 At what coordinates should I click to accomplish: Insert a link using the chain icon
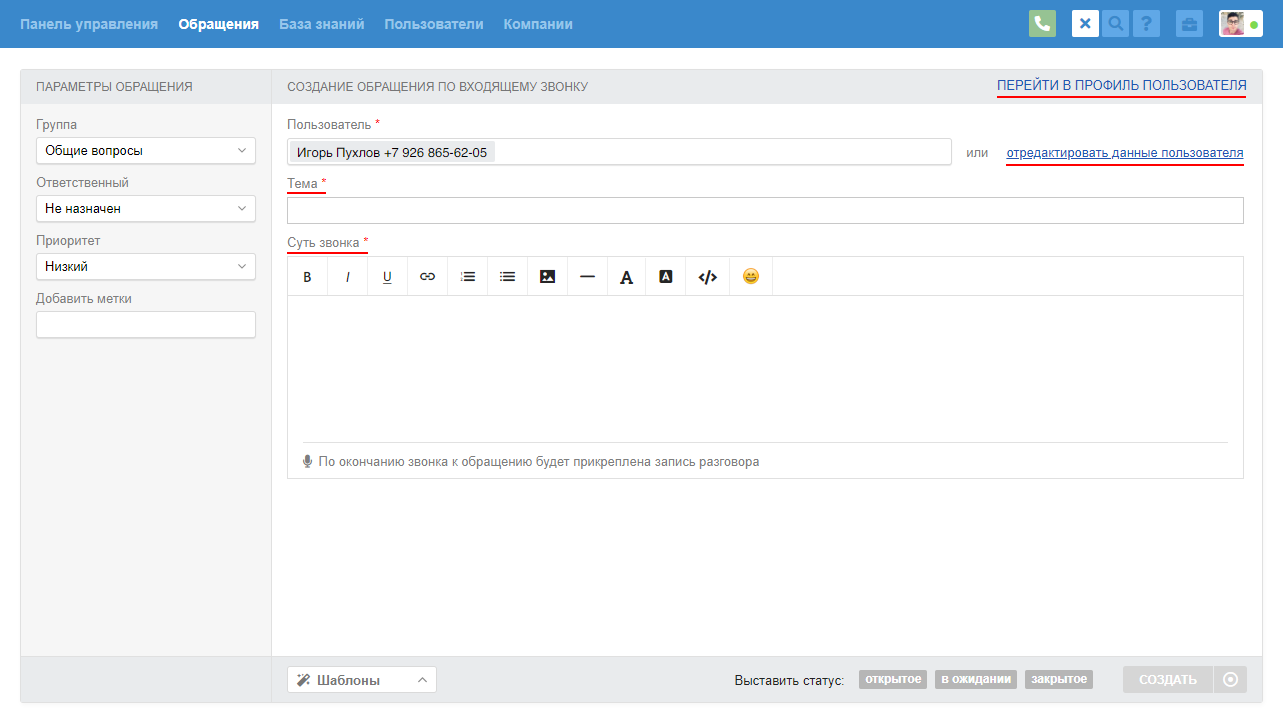[x=427, y=277]
